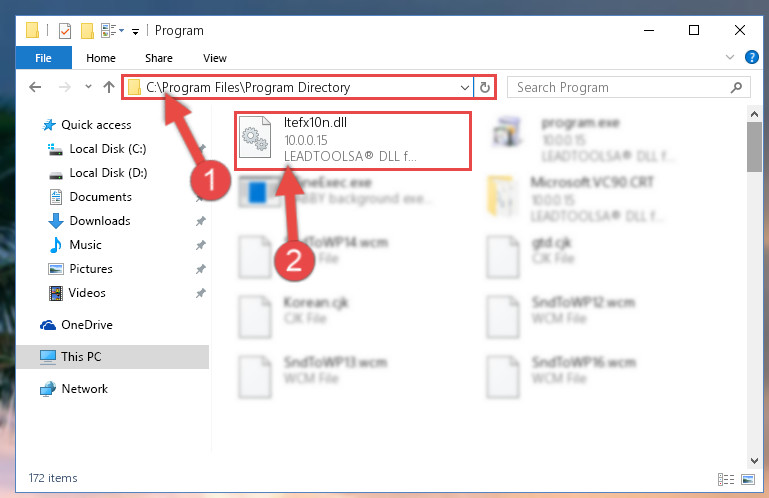Go up one folder level
This screenshot has width=769, height=498.
tap(109, 87)
